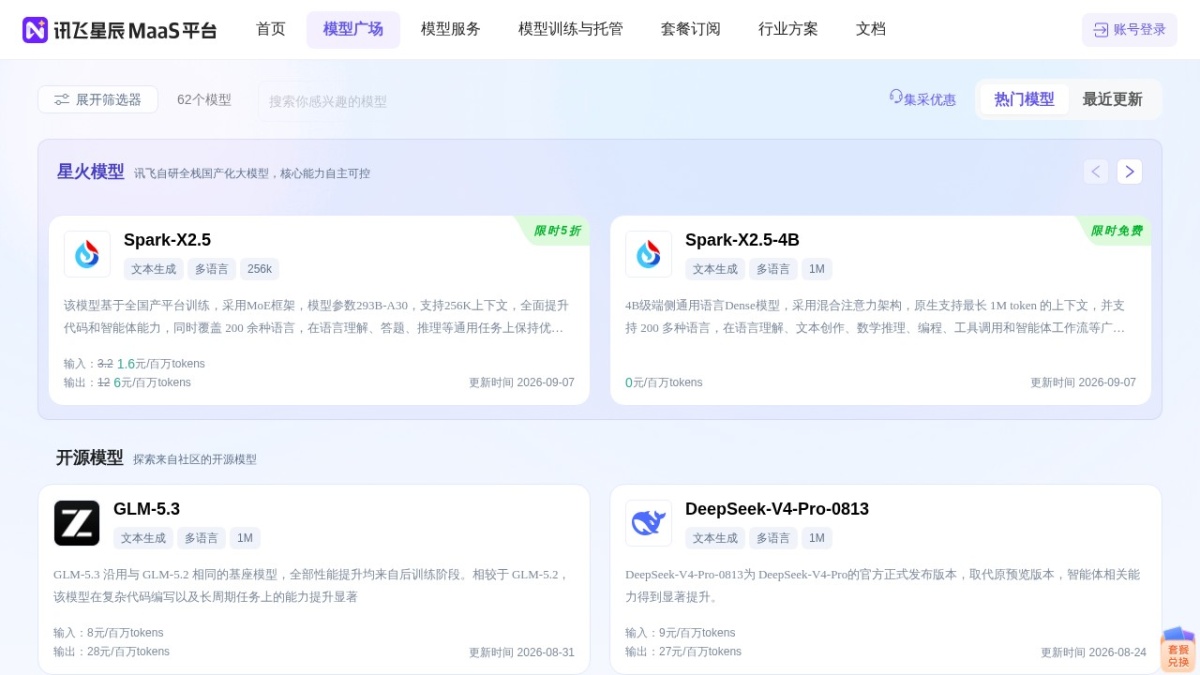The width and height of the screenshot is (1200, 675).
Task: Click the next arrow in 星火模型 carousel
Action: pos(1130,172)
